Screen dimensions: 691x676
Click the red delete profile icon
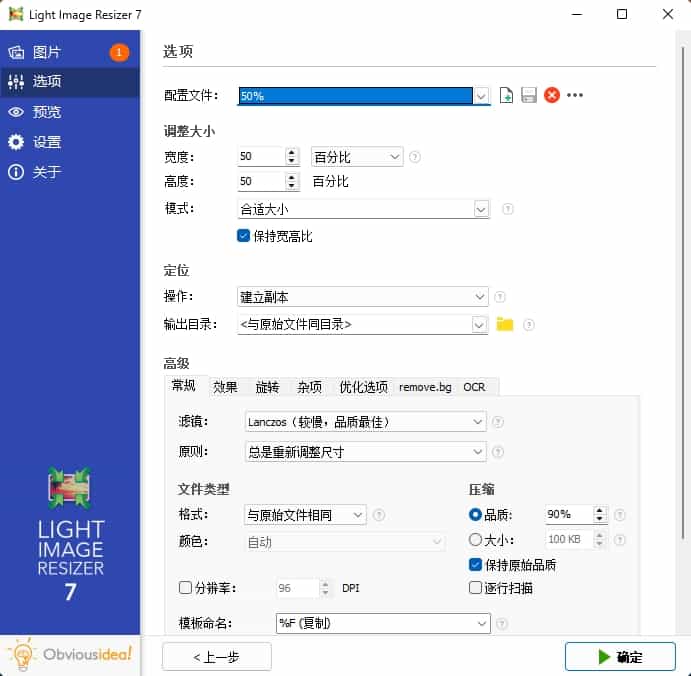coord(551,96)
